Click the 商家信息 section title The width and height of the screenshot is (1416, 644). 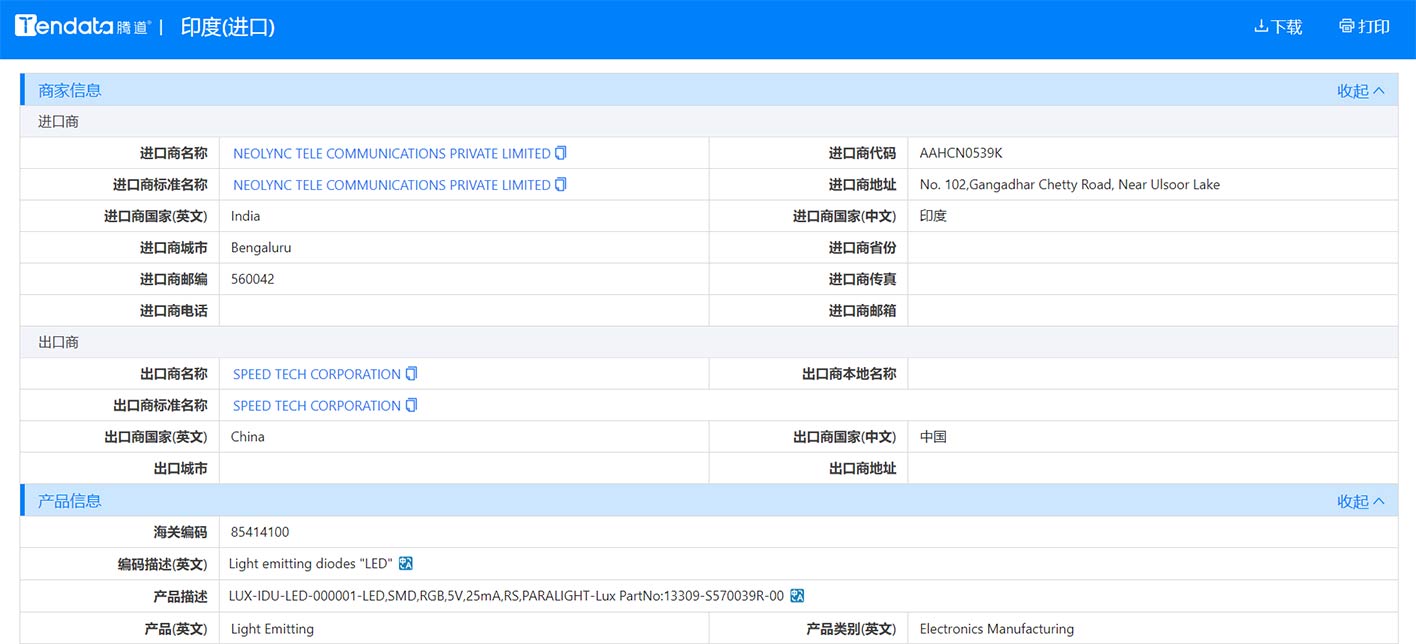pyautogui.click(x=70, y=90)
